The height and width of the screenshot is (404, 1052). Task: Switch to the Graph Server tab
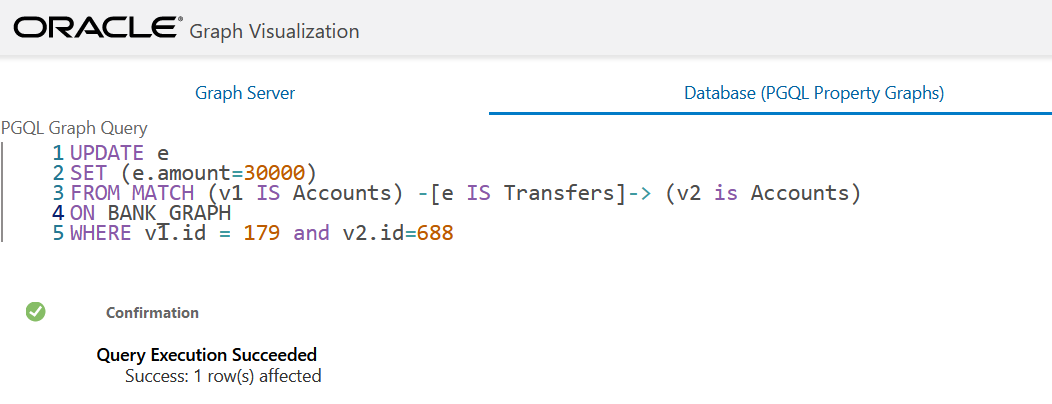point(245,93)
